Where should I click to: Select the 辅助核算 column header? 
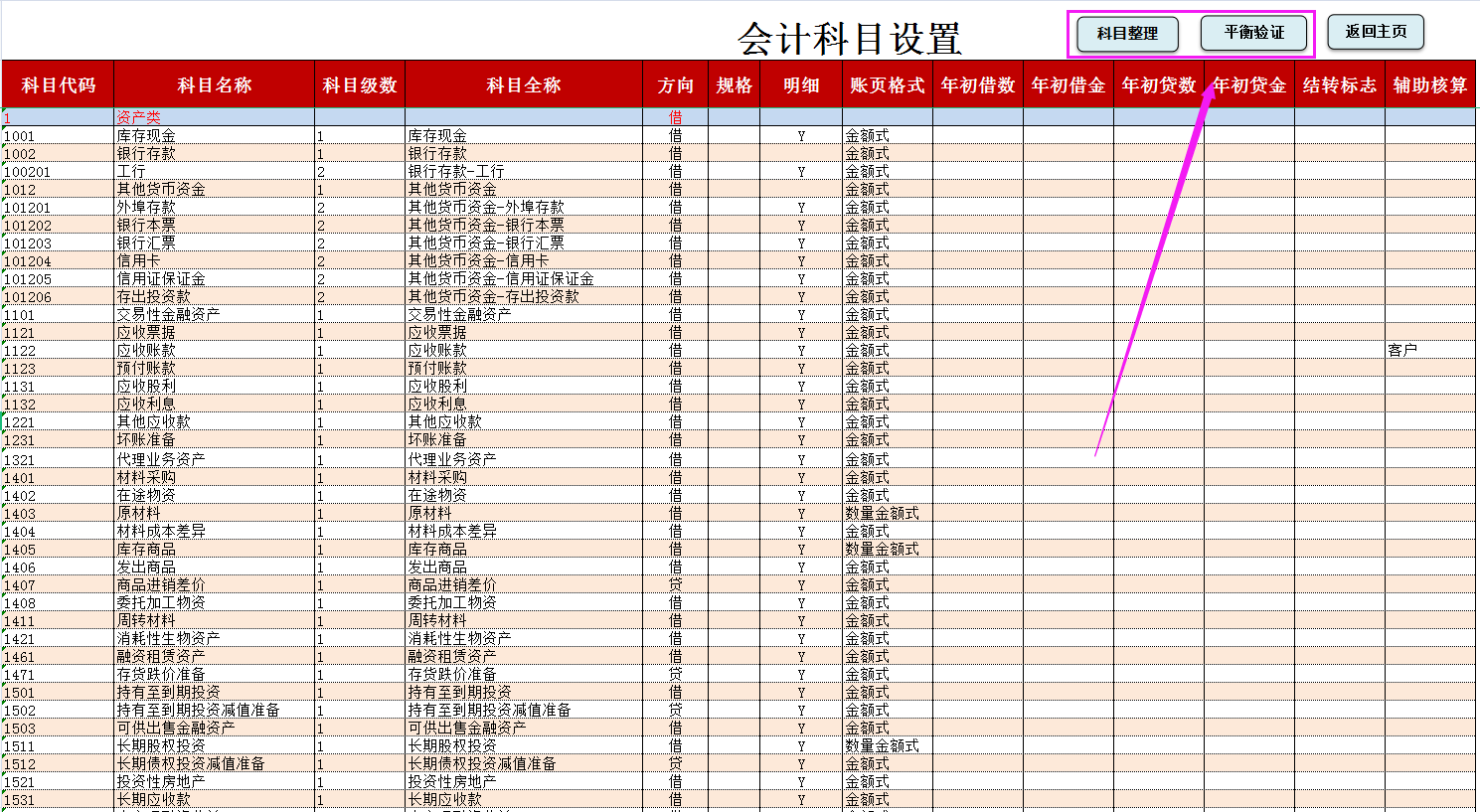1430,85
